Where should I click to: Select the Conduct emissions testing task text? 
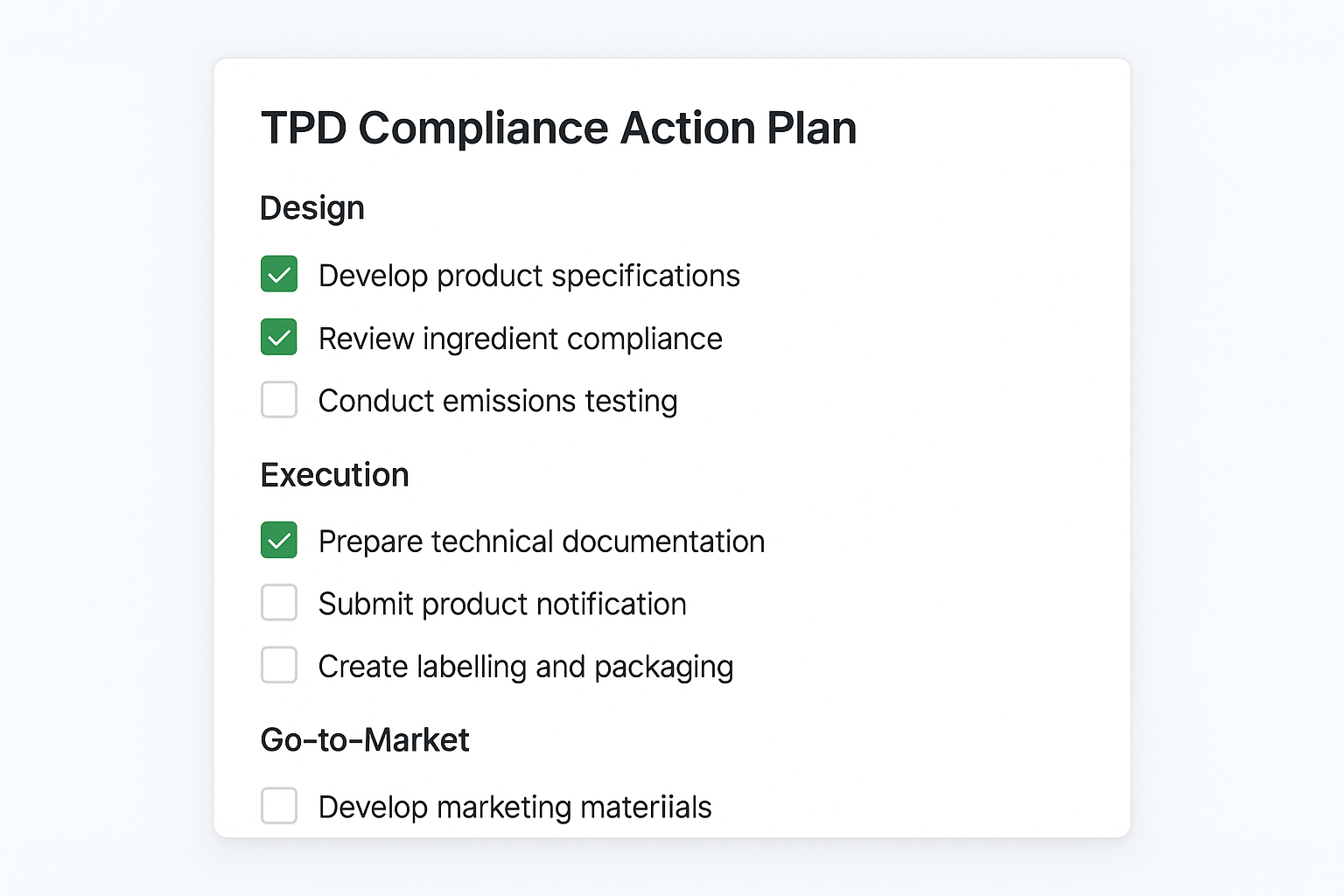pyautogui.click(x=497, y=400)
